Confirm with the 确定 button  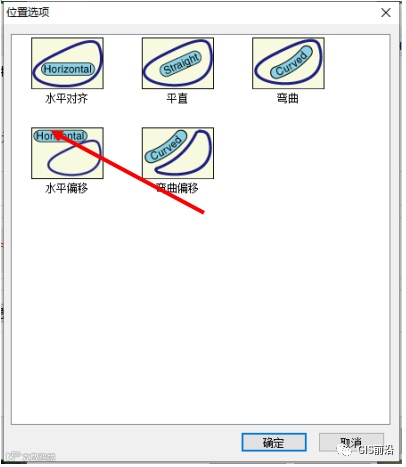click(274, 443)
